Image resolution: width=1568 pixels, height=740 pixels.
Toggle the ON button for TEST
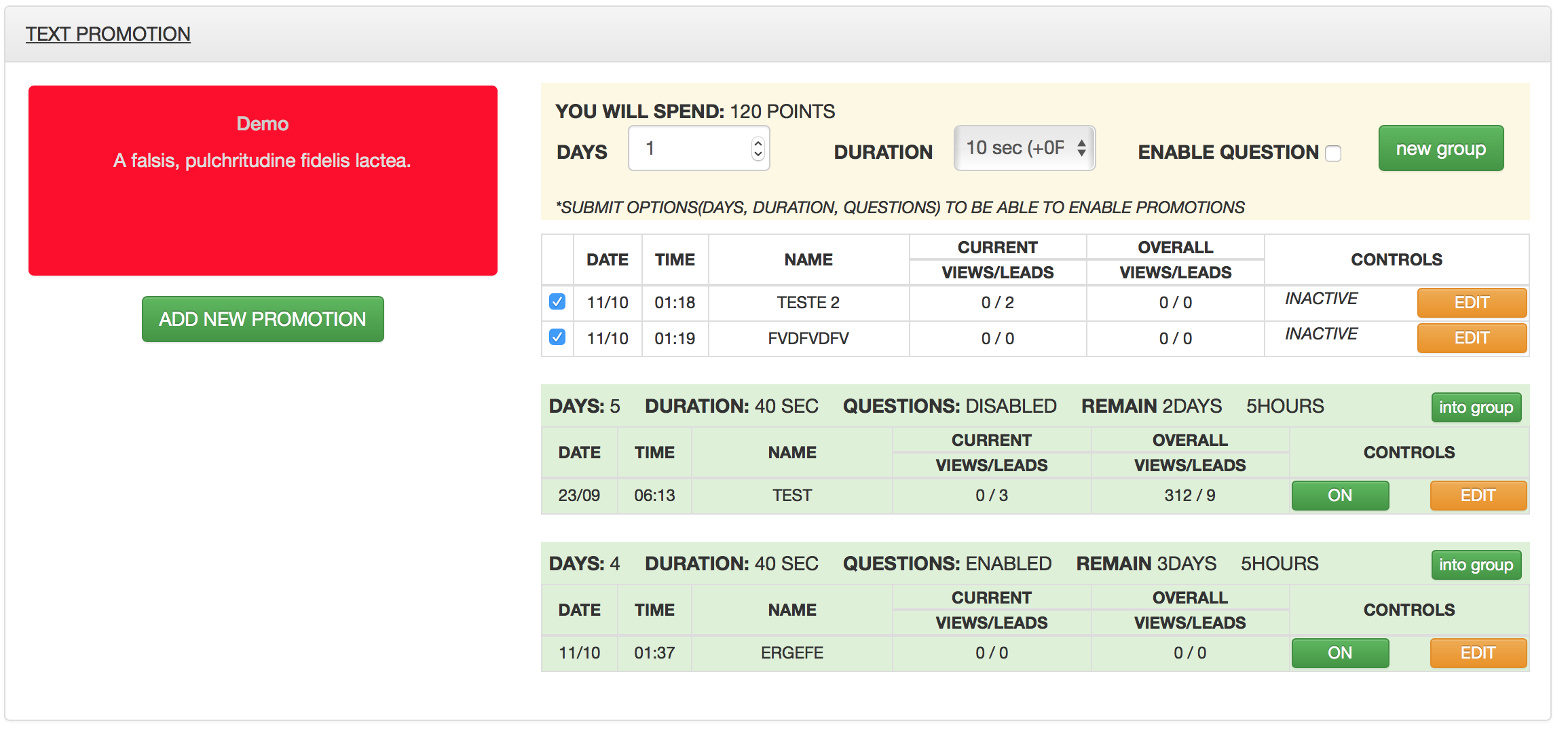point(1340,496)
